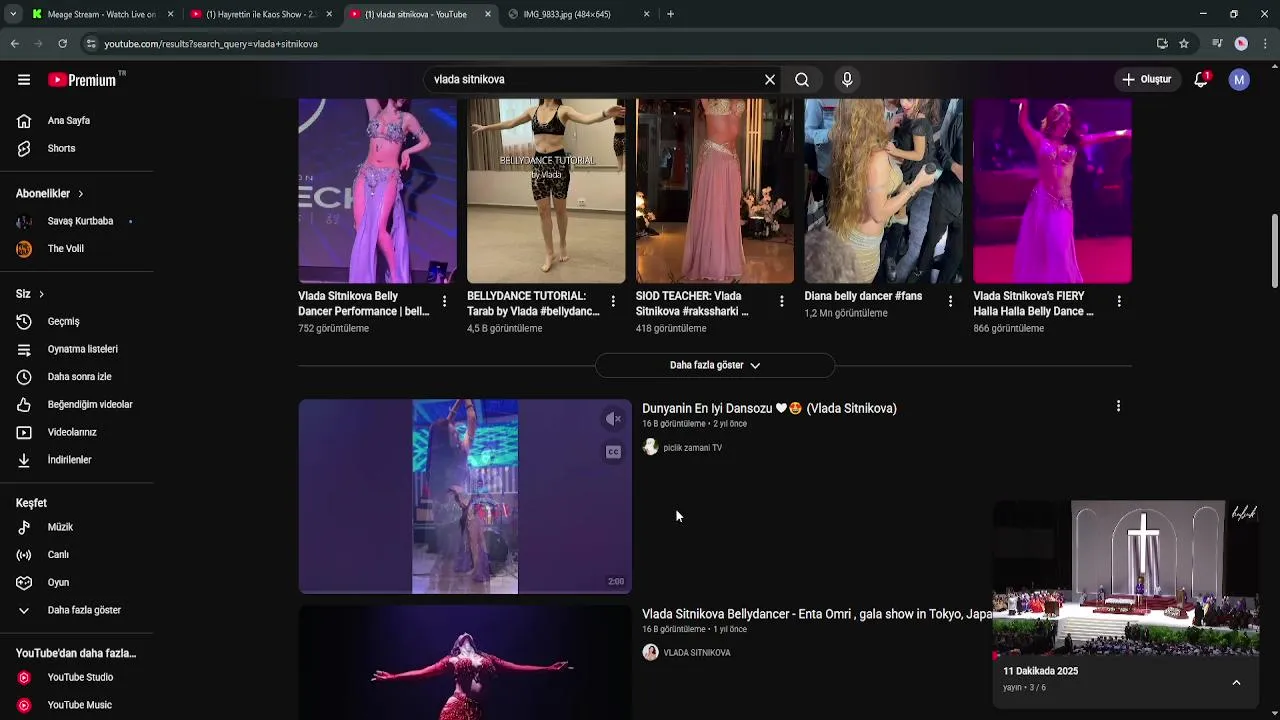Viewport: 1280px width, 720px height.
Task: Click the address bar URL
Action: point(211,44)
